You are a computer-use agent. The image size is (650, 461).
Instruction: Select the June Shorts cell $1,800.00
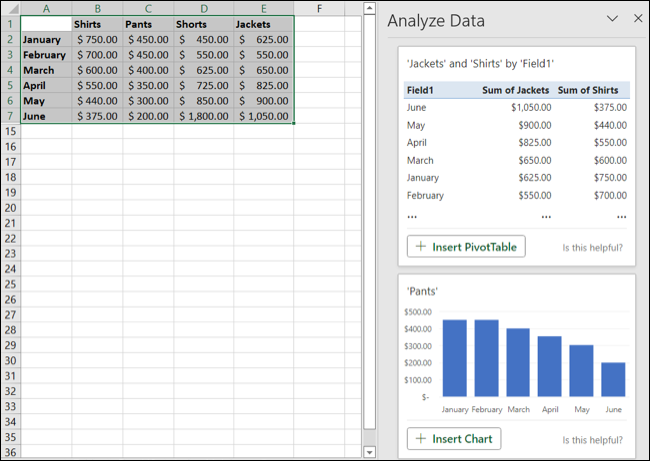coord(204,116)
